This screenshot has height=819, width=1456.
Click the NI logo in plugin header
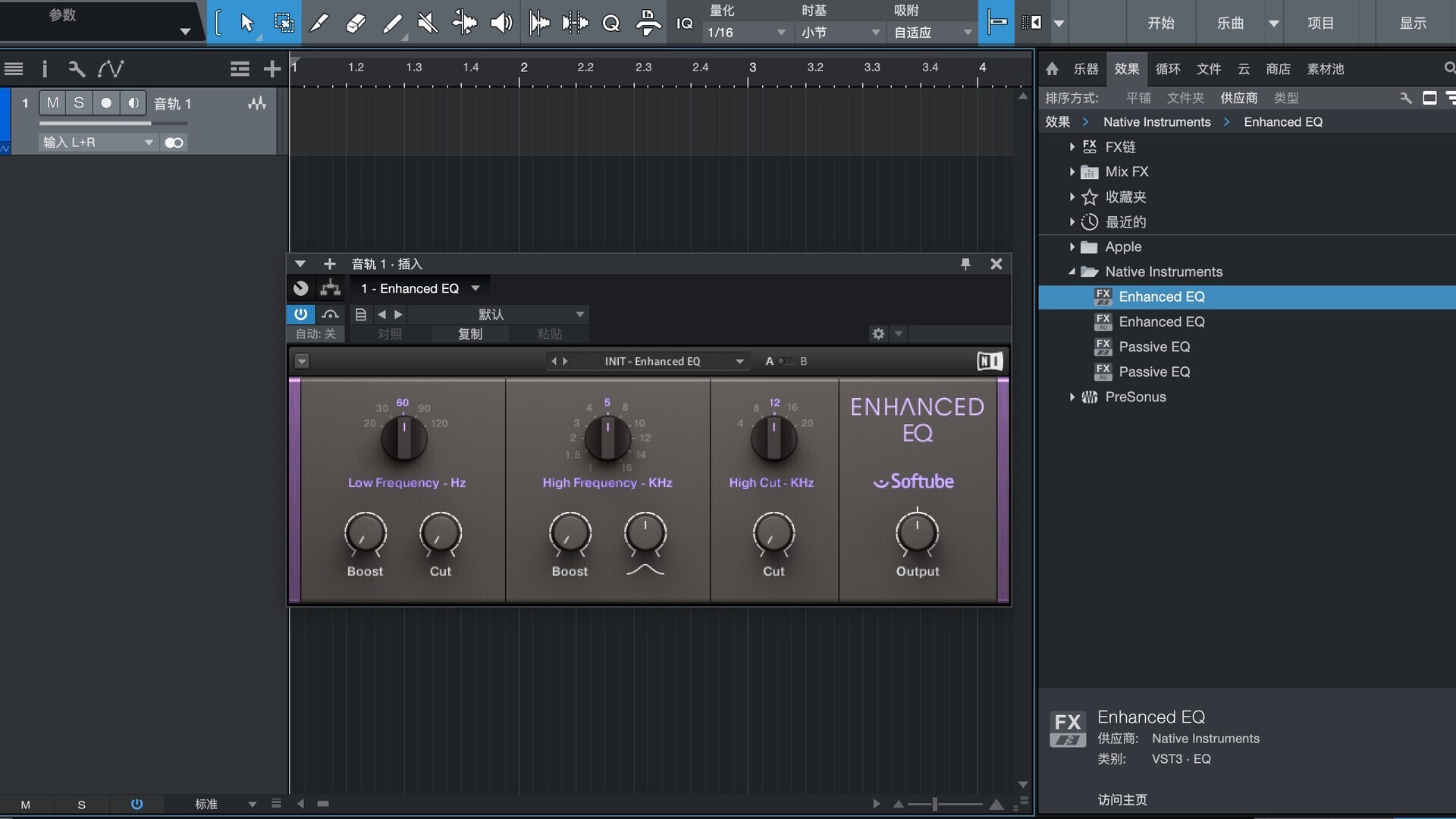click(x=990, y=361)
